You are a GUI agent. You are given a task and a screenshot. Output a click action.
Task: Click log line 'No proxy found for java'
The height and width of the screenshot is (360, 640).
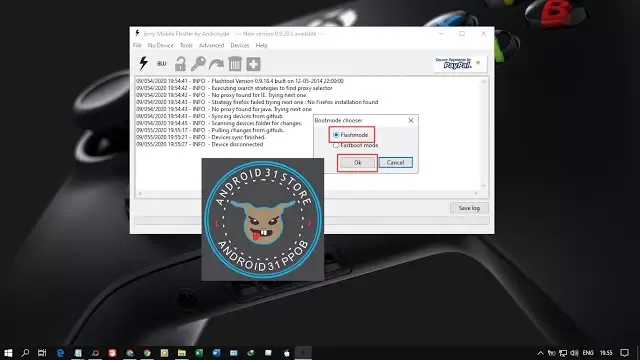pos(224,109)
